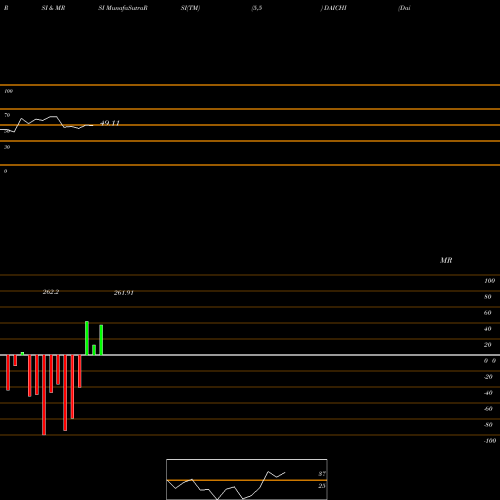Viewport: 500px width, 500px height.
Task: Click the small green bar near zero line
Action: coord(22,354)
